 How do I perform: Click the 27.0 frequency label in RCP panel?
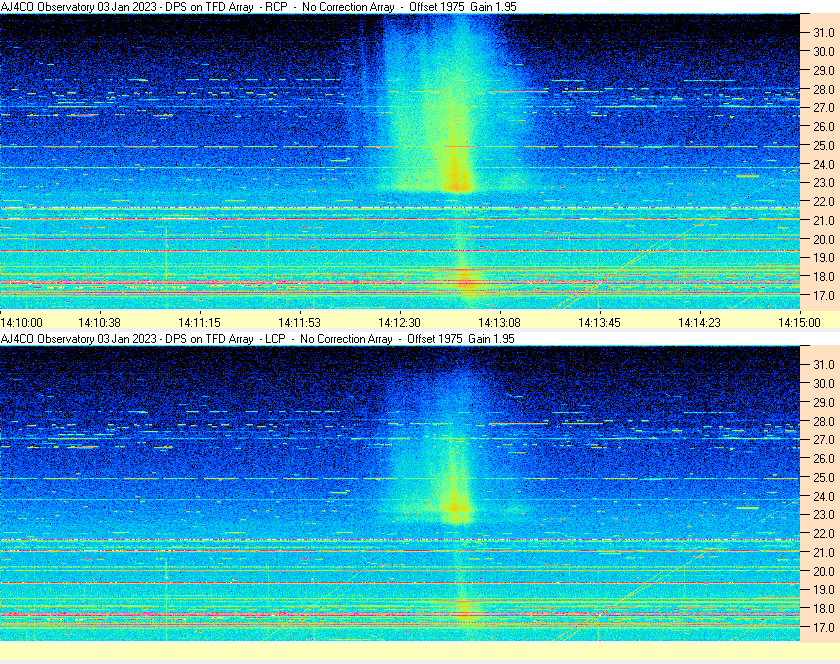[x=824, y=108]
